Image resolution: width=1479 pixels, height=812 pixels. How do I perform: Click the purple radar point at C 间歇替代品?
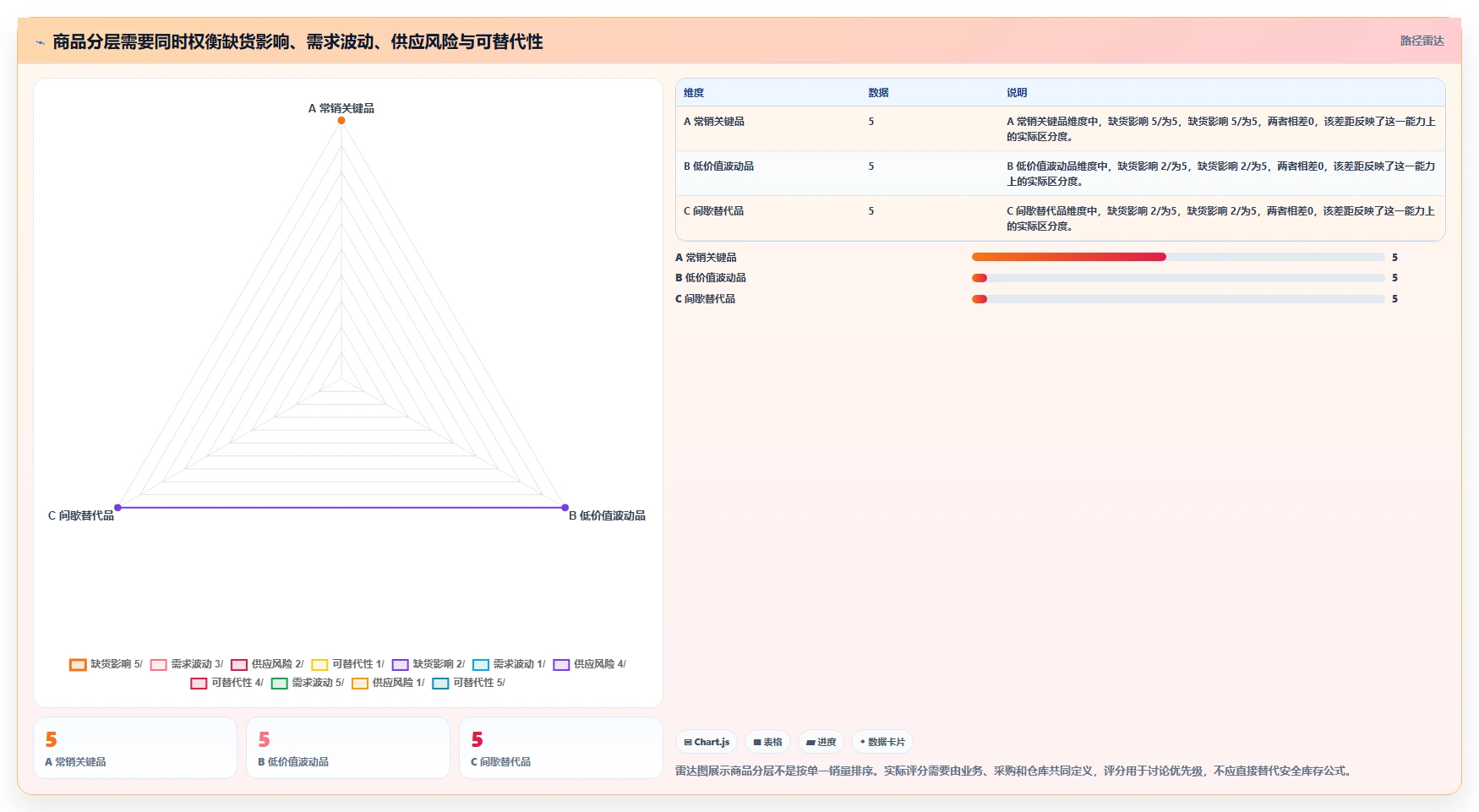tap(117, 508)
